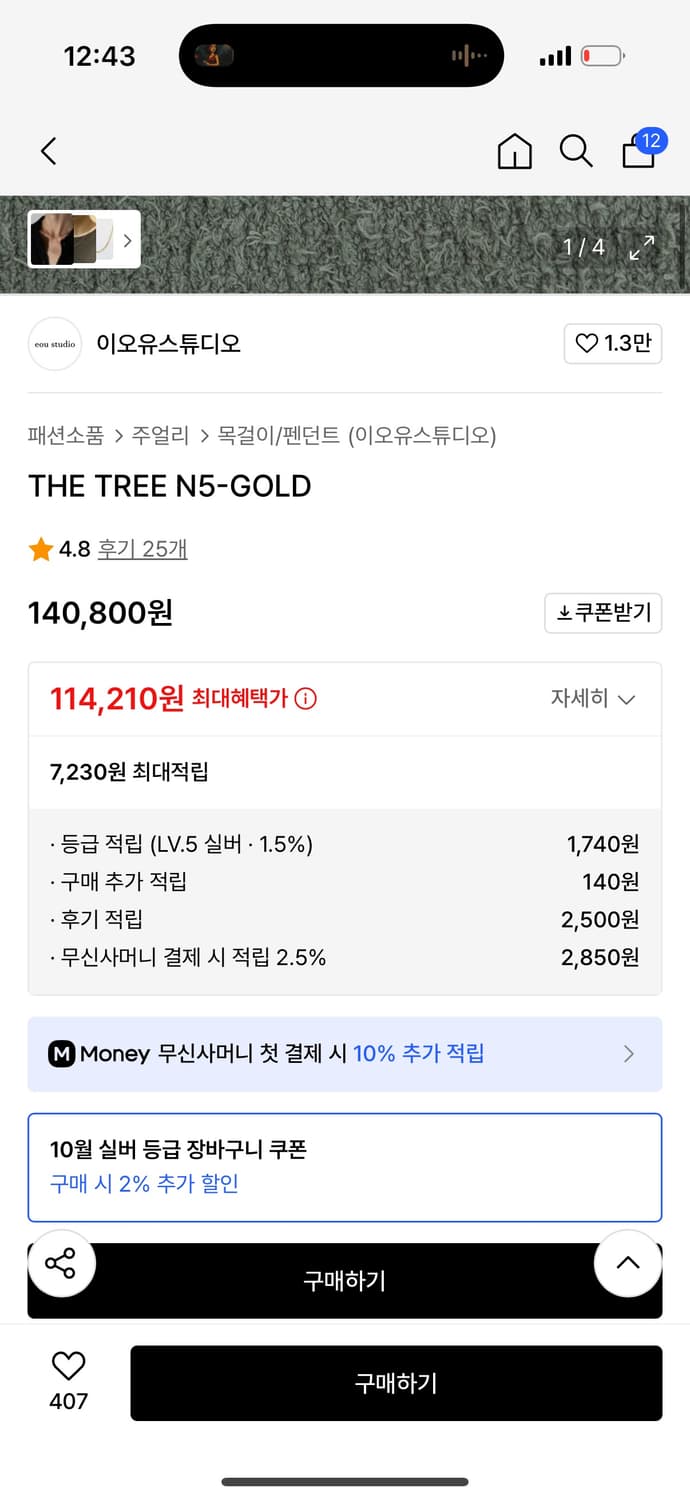The height and width of the screenshot is (1500, 690).
Task: Open the 후기 25개 reviews link
Action: point(142,549)
